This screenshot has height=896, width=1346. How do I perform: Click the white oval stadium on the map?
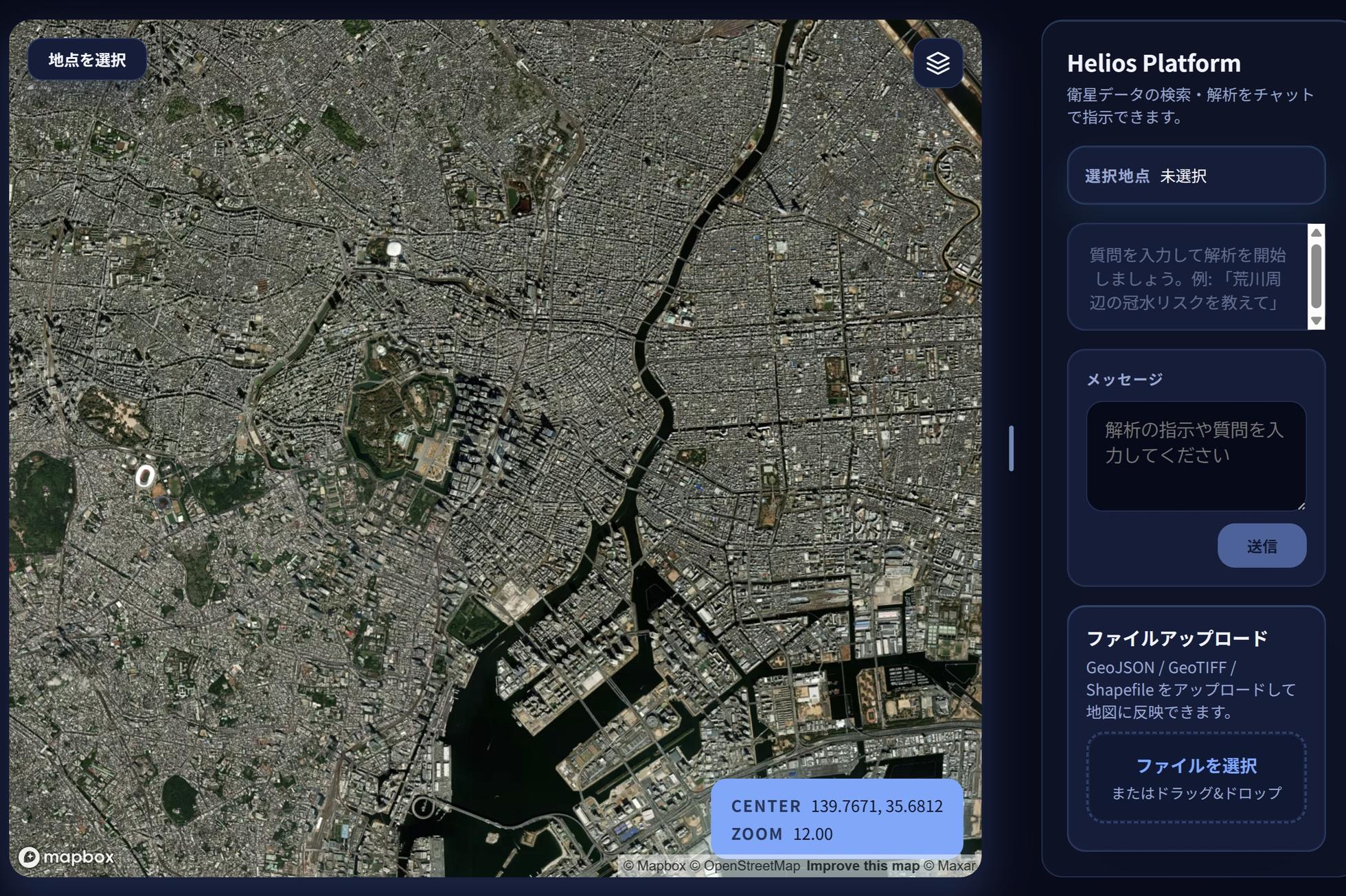click(x=144, y=475)
